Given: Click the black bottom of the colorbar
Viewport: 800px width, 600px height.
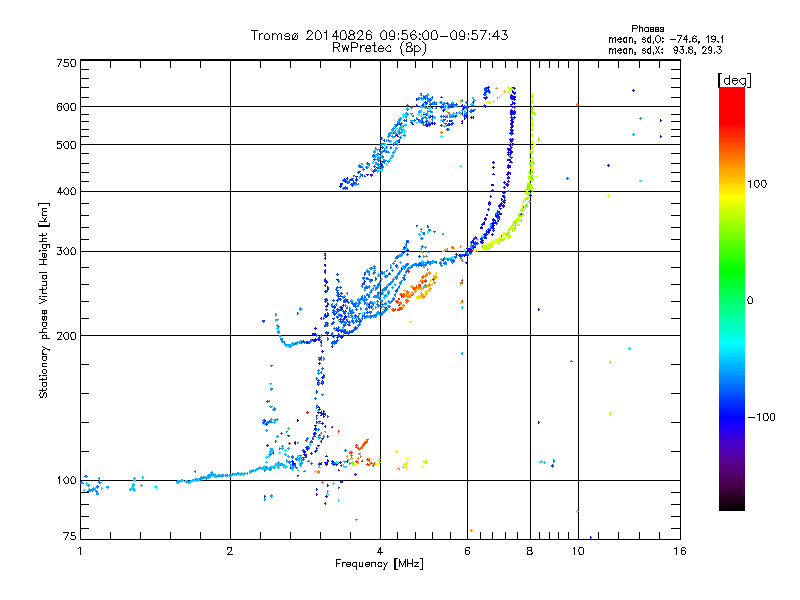Looking at the screenshot, I should pos(732,503).
